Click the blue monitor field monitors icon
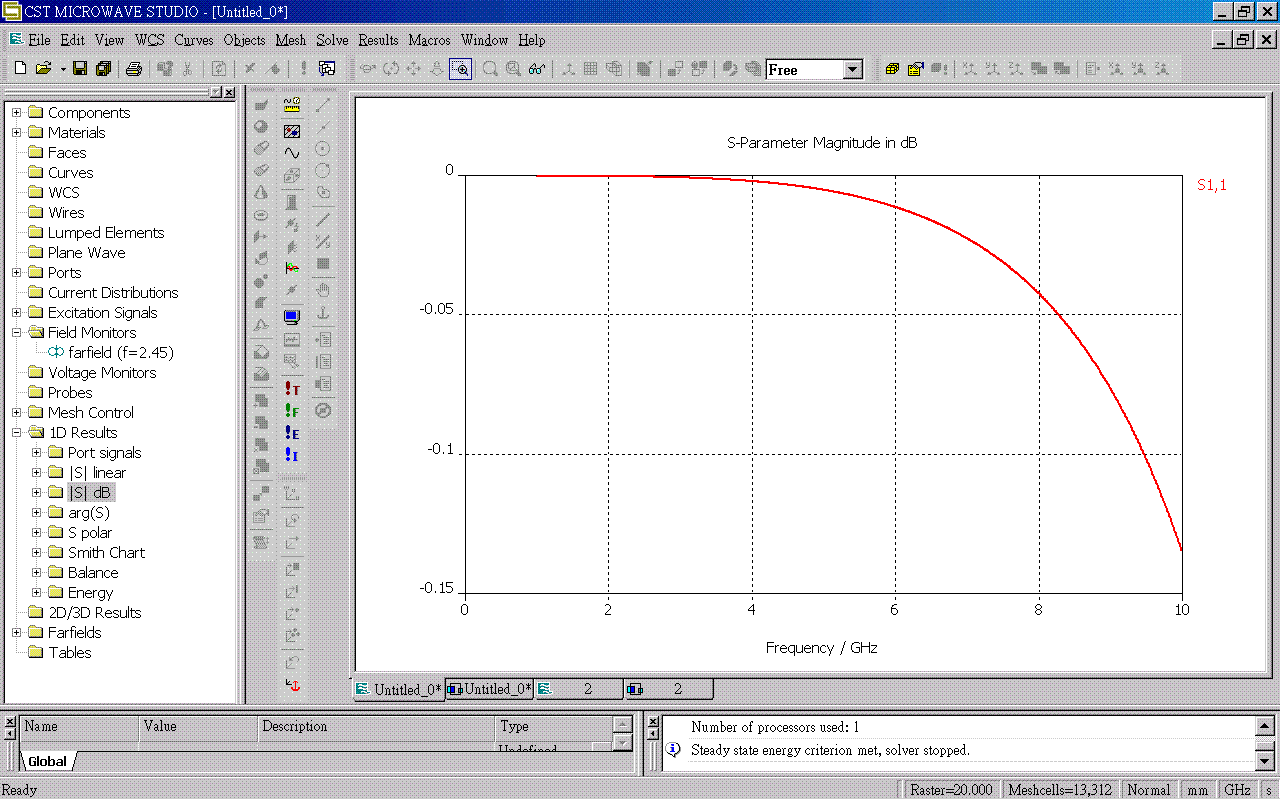This screenshot has width=1280, height=800. tap(292, 317)
